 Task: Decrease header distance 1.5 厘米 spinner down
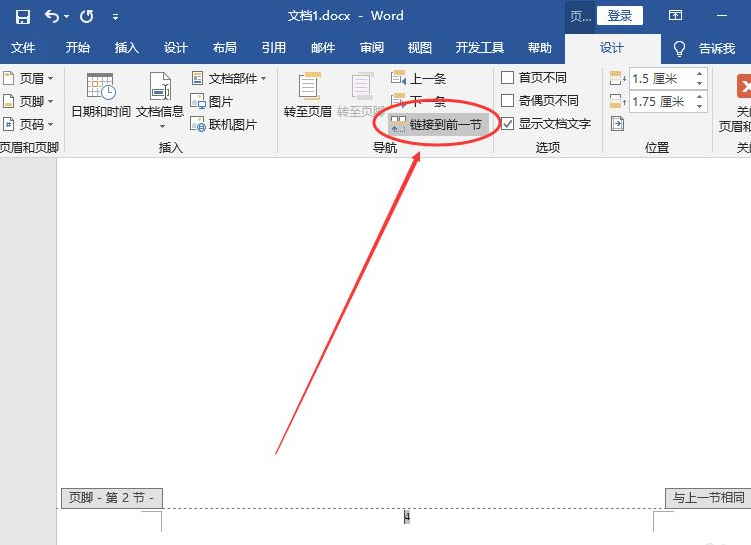(700, 83)
